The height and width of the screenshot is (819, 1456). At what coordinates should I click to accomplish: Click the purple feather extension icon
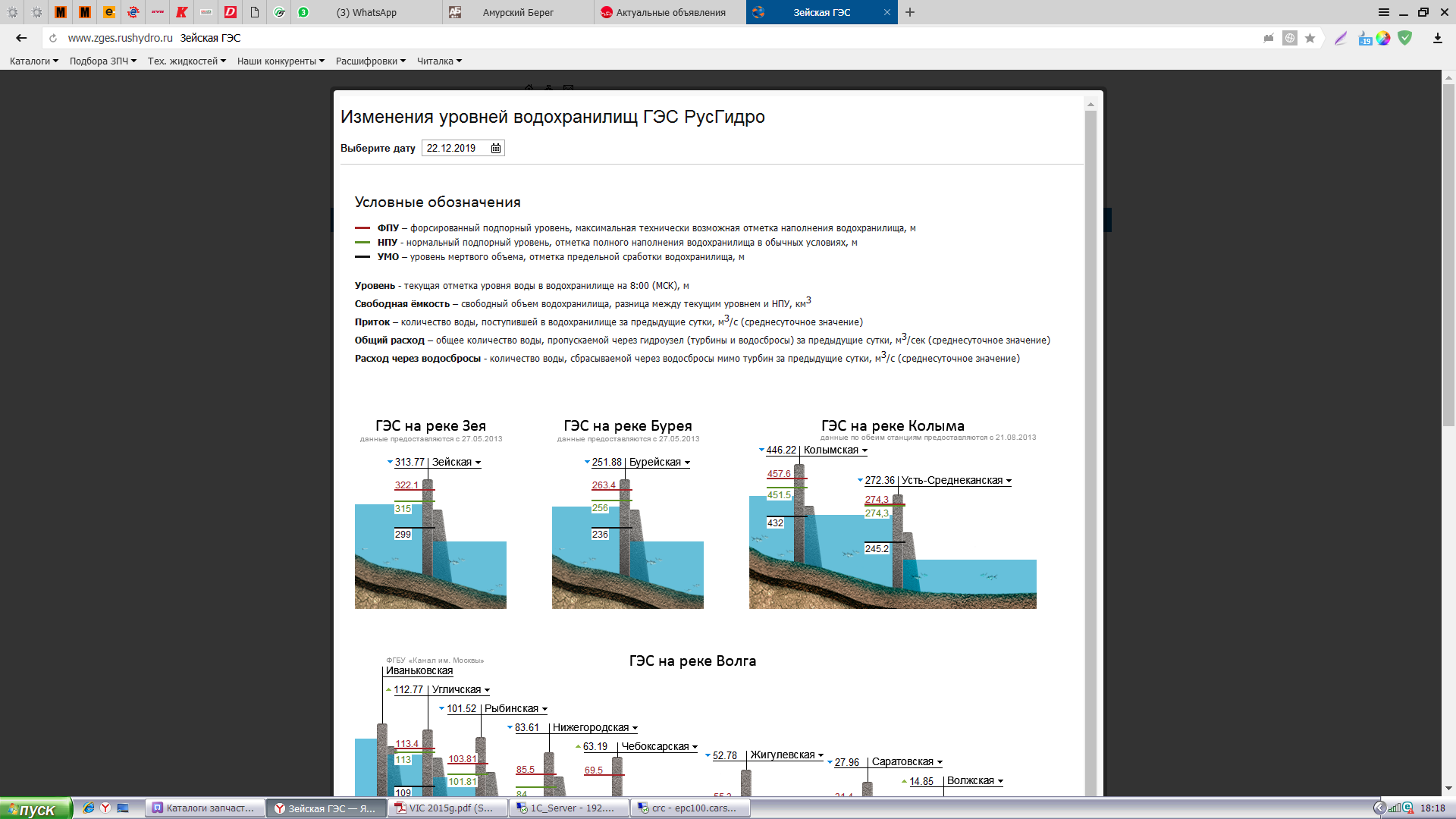click(1341, 38)
